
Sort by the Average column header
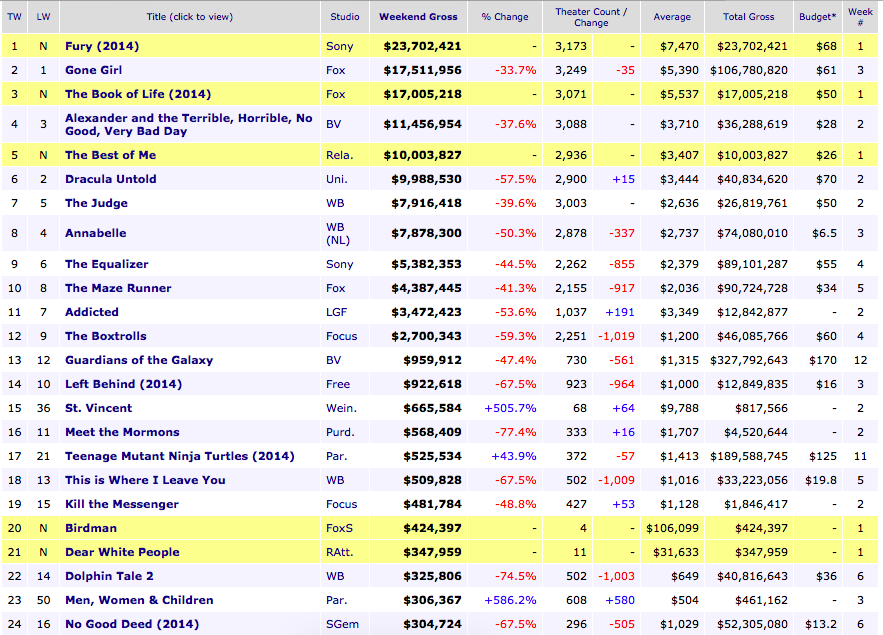pyautogui.click(x=672, y=17)
